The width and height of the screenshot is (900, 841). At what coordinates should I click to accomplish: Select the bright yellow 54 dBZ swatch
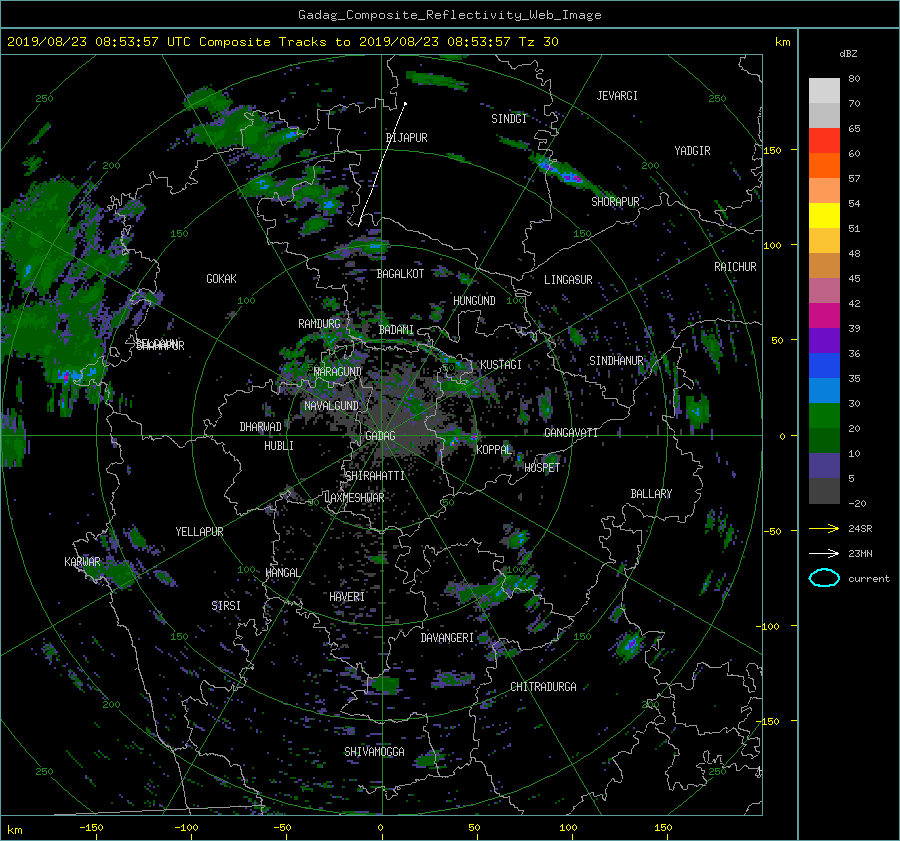(x=824, y=215)
